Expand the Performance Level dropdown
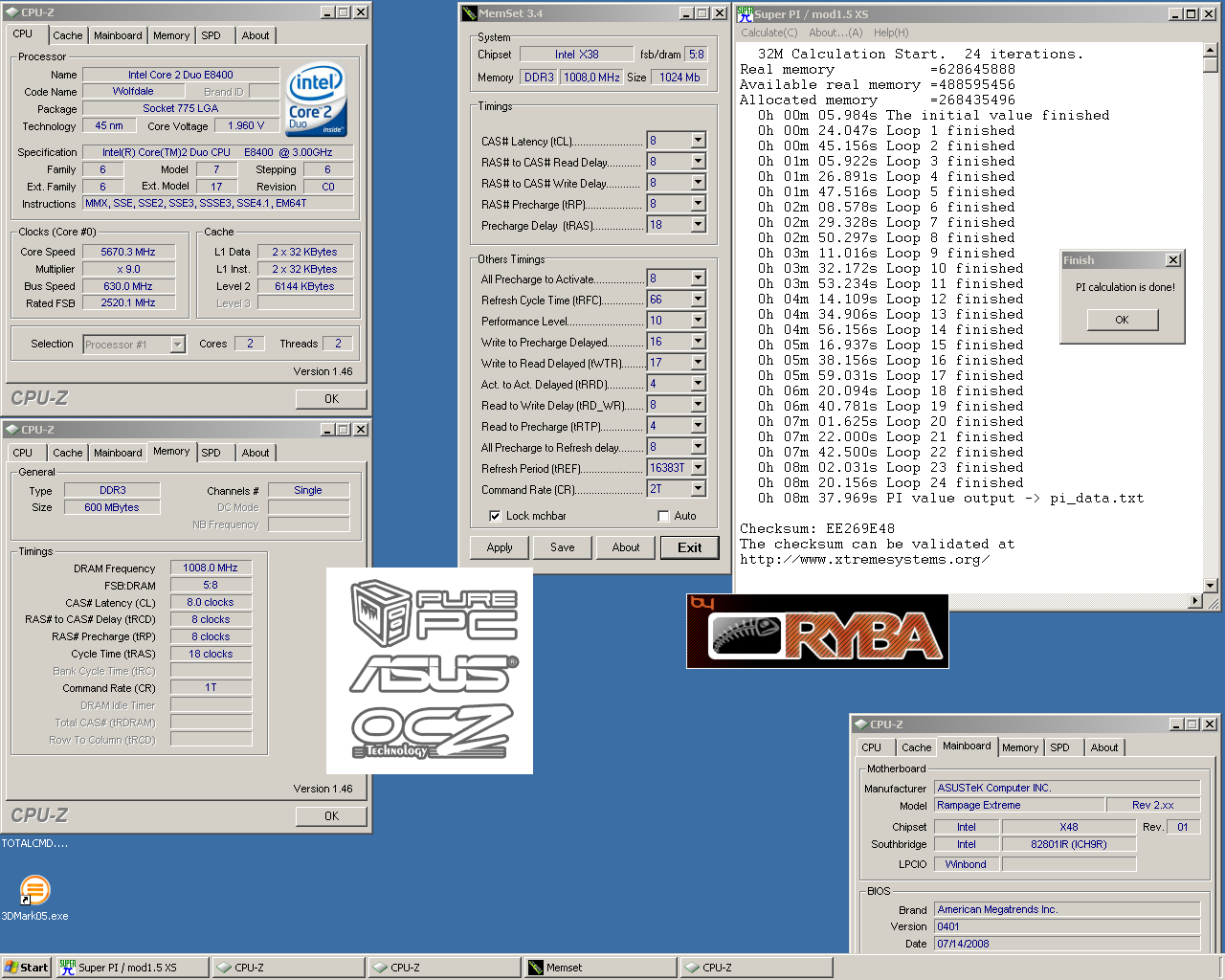1225x980 pixels. pos(698,321)
